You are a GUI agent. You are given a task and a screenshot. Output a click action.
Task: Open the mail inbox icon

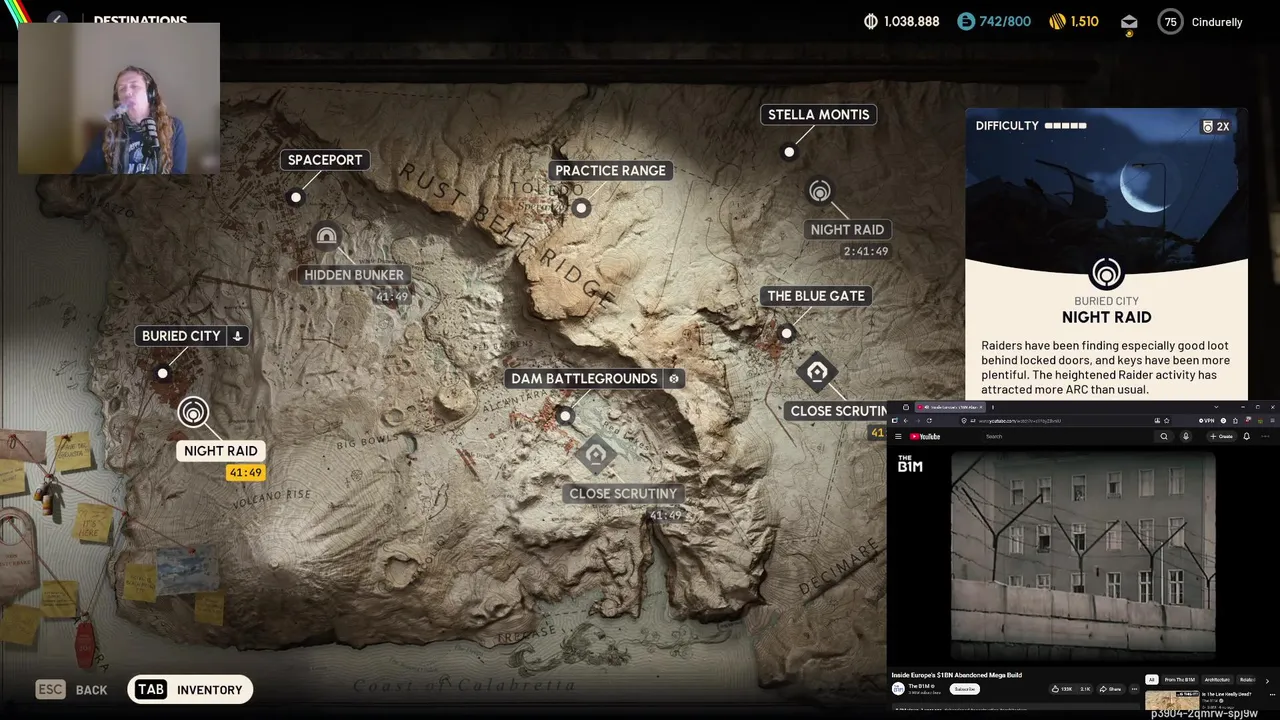click(1129, 22)
